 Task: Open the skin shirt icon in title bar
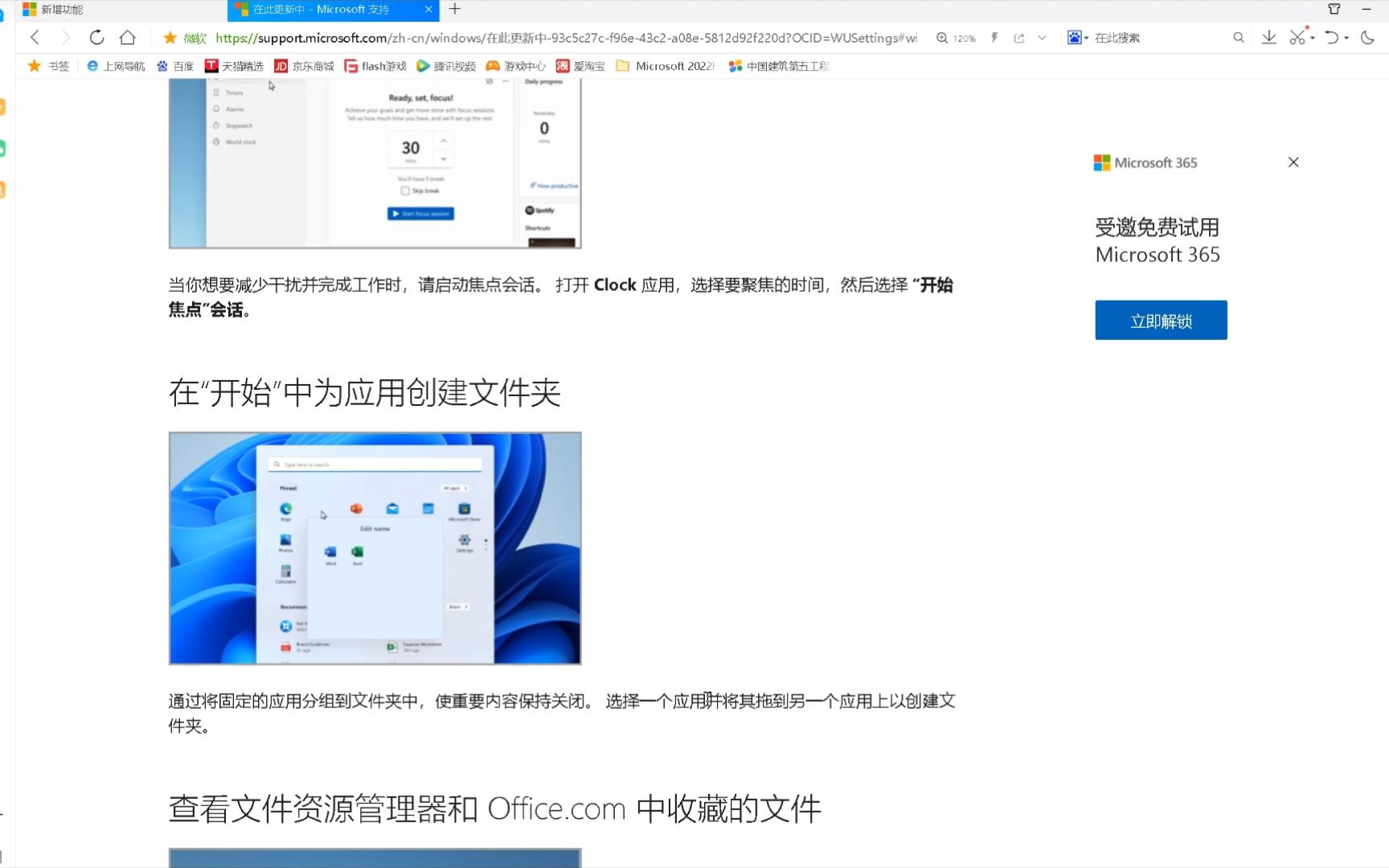coord(1334,9)
